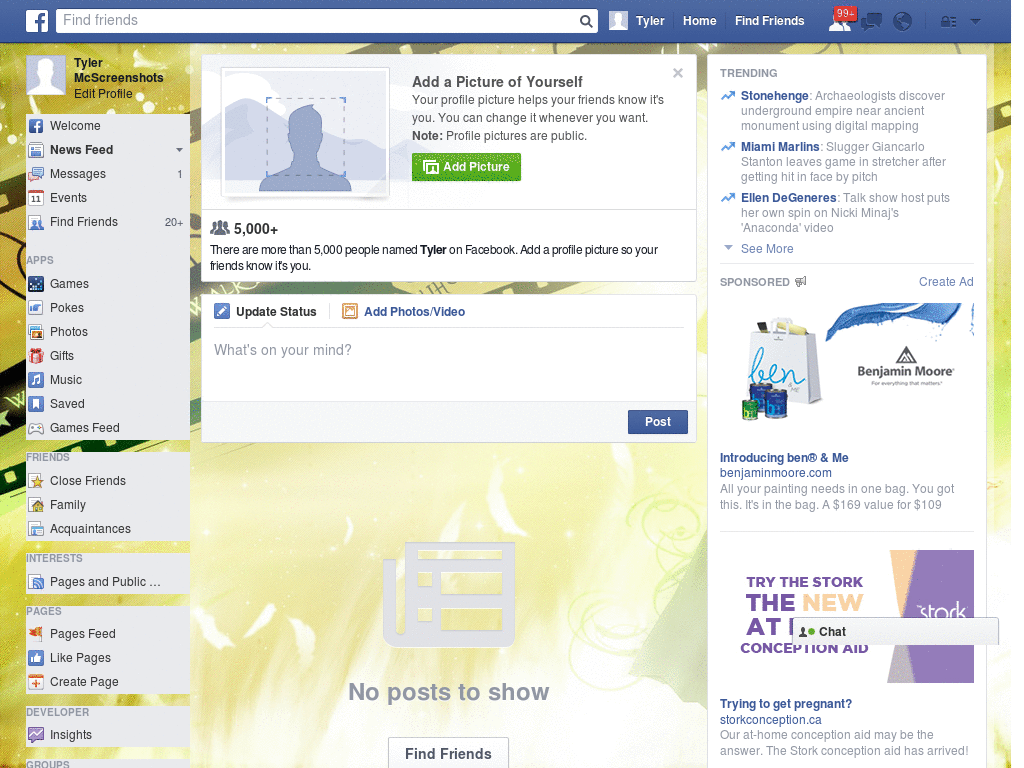Click the Messages sidebar icon
This screenshot has height=768, width=1024.
37,174
